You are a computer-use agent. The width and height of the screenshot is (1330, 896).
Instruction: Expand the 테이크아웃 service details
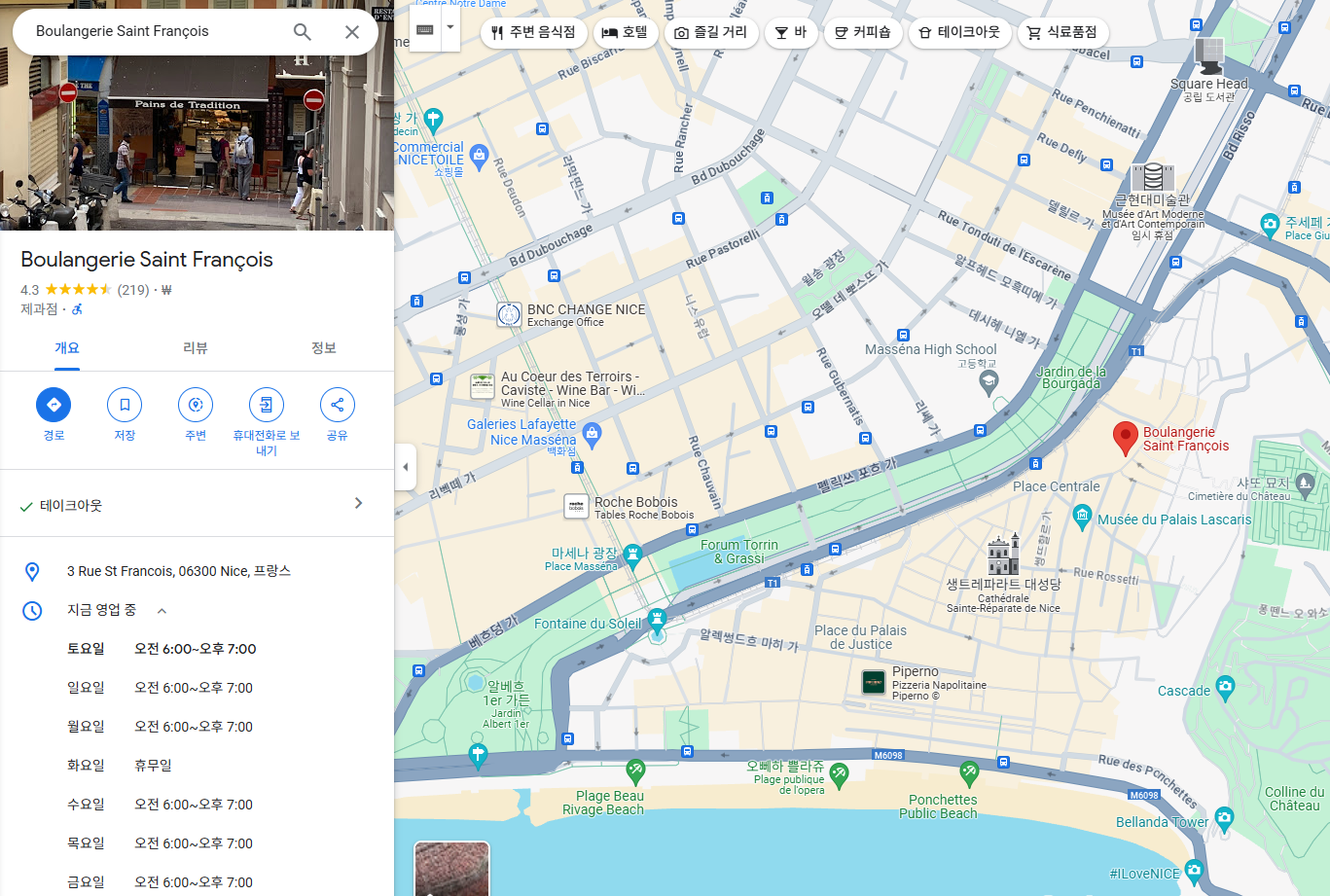coord(358,503)
